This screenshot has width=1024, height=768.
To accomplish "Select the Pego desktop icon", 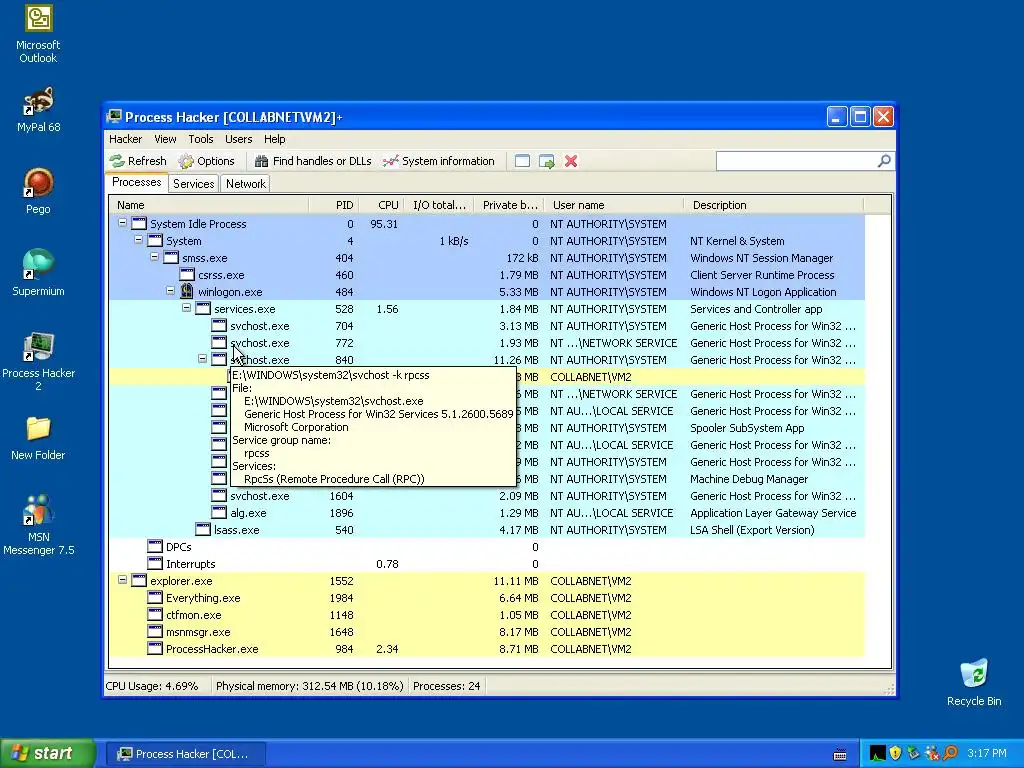I will [38, 192].
